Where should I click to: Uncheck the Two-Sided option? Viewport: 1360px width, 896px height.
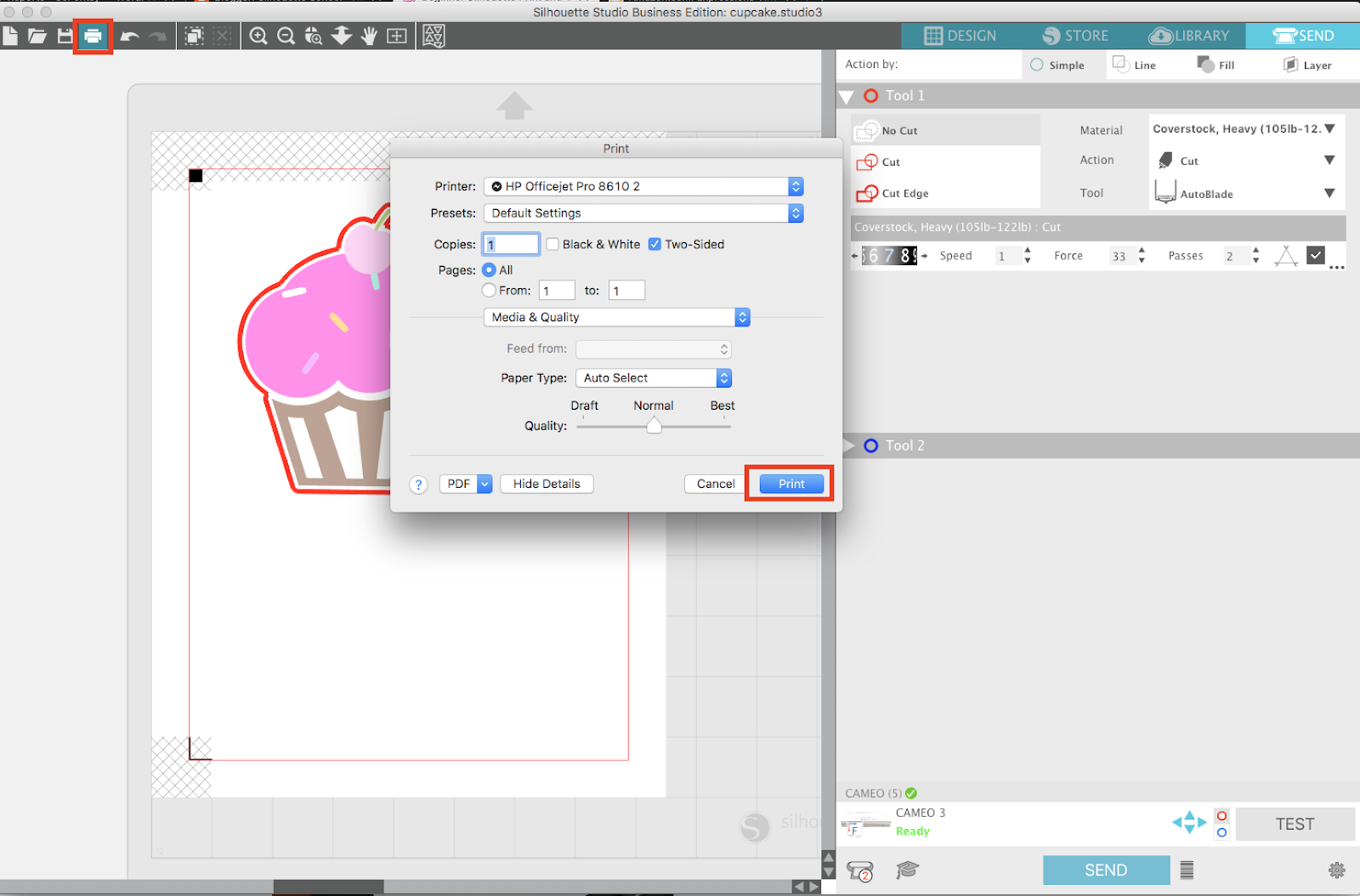(654, 244)
